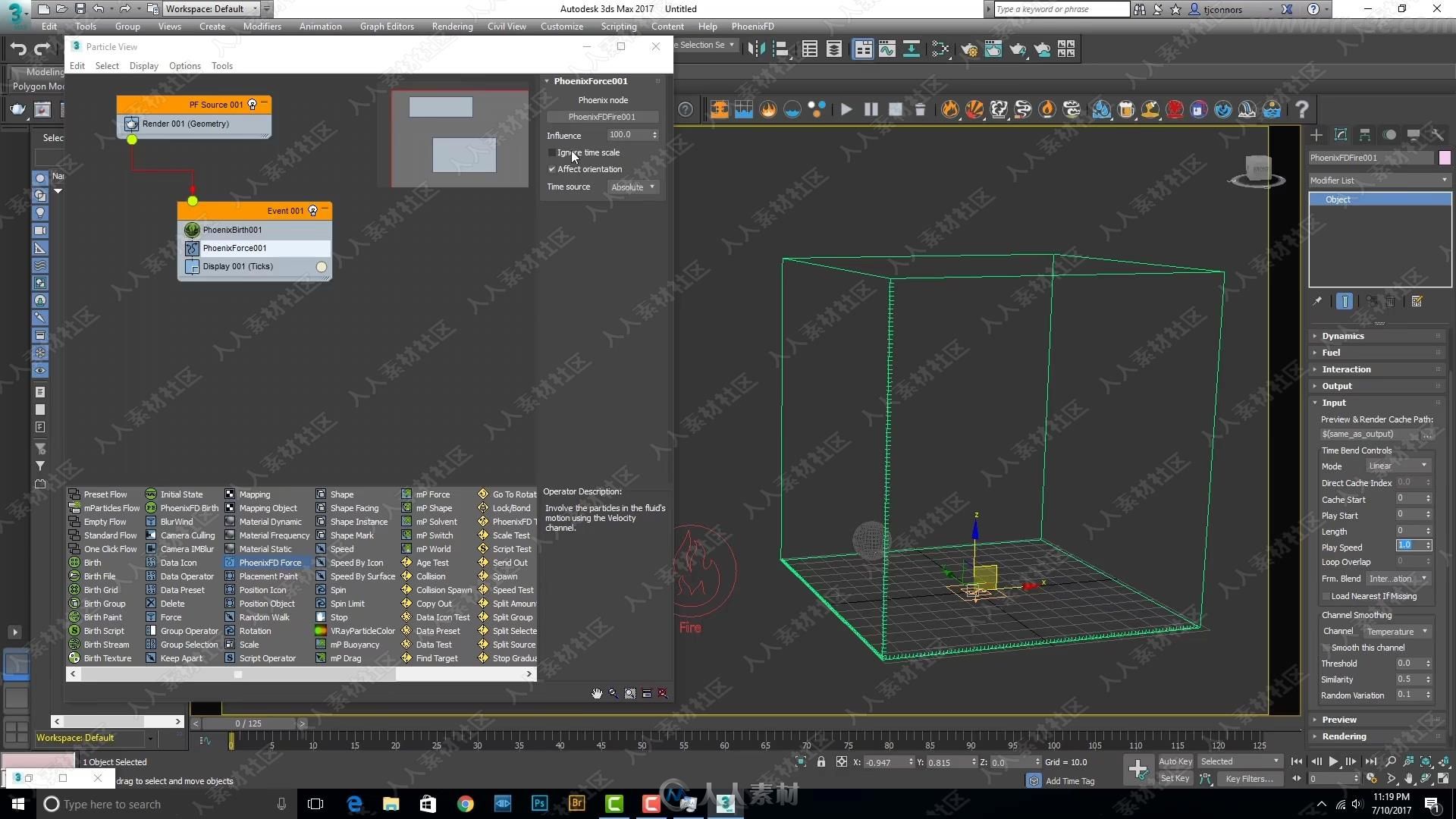Toggle Event 001 lightbulb on/off
Viewport: 1456px width, 819px height.
click(x=312, y=211)
